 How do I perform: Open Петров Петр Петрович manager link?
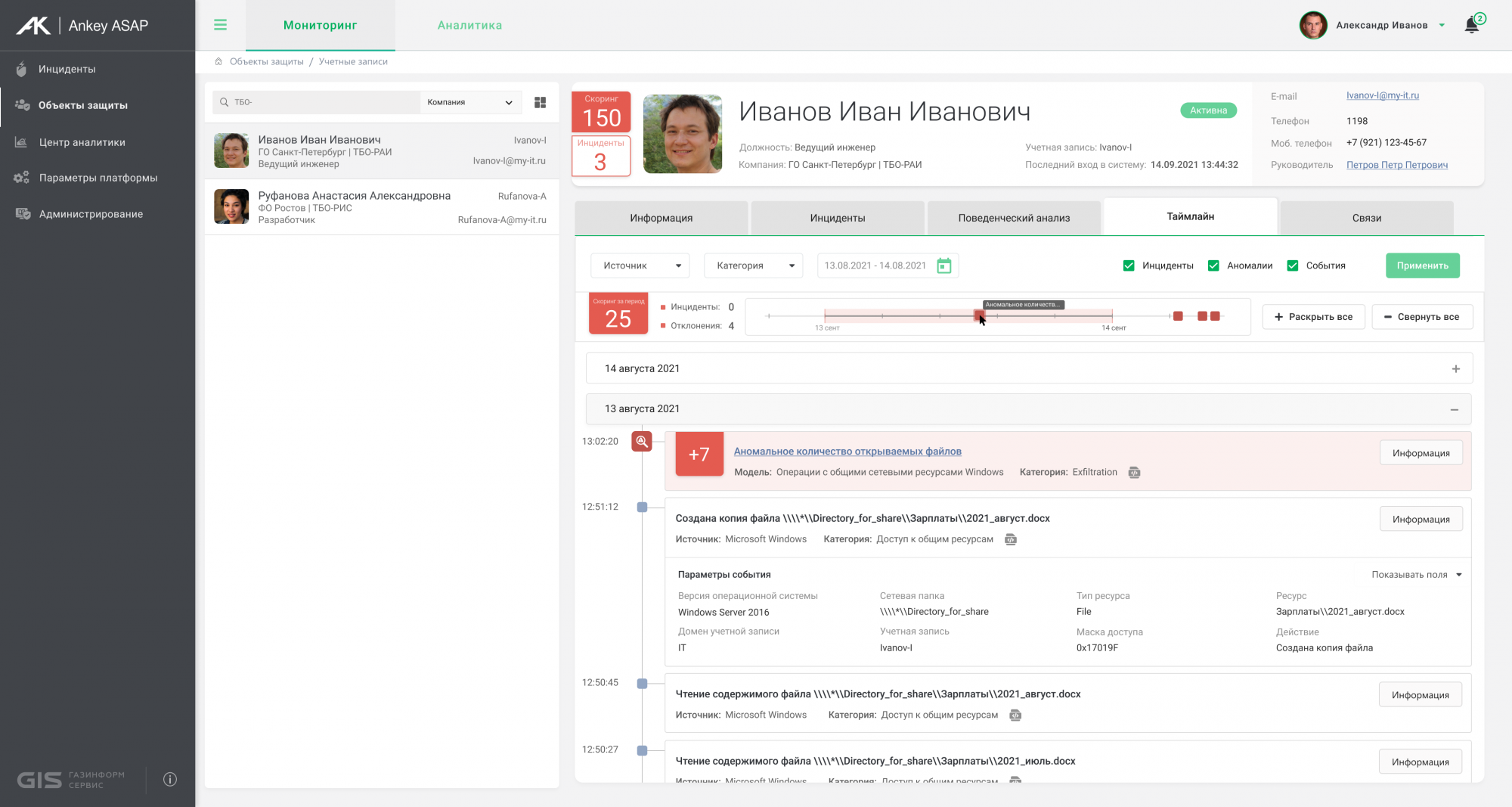(1396, 165)
